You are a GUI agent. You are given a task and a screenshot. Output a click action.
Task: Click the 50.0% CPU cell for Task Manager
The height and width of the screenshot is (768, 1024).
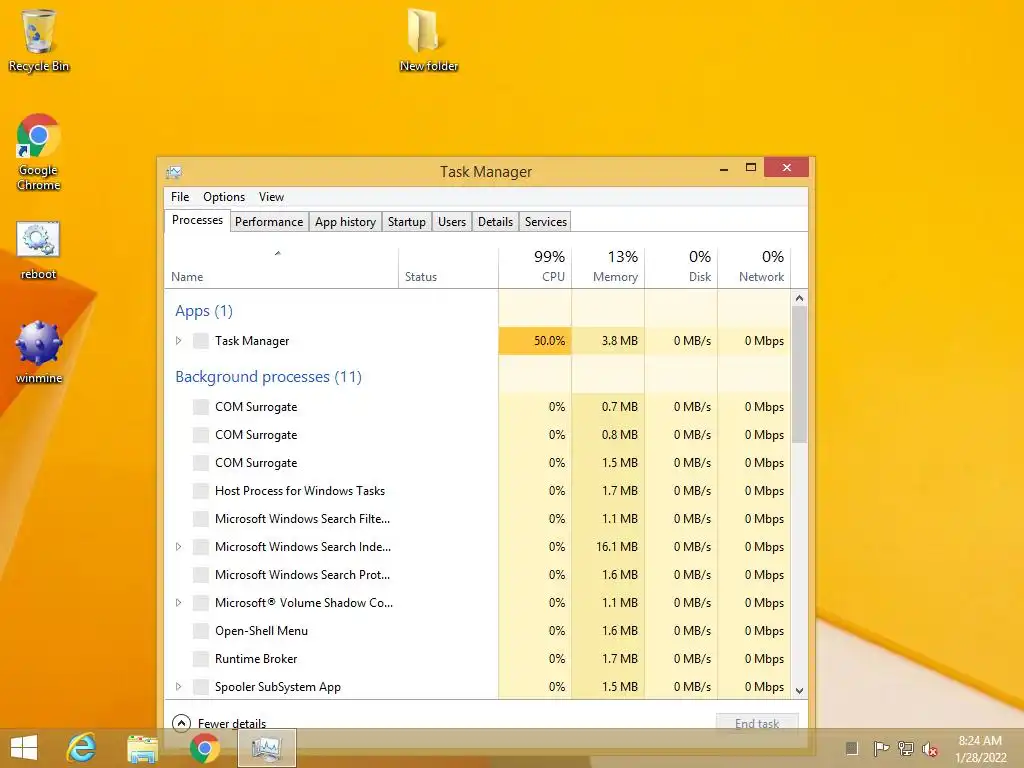click(535, 340)
